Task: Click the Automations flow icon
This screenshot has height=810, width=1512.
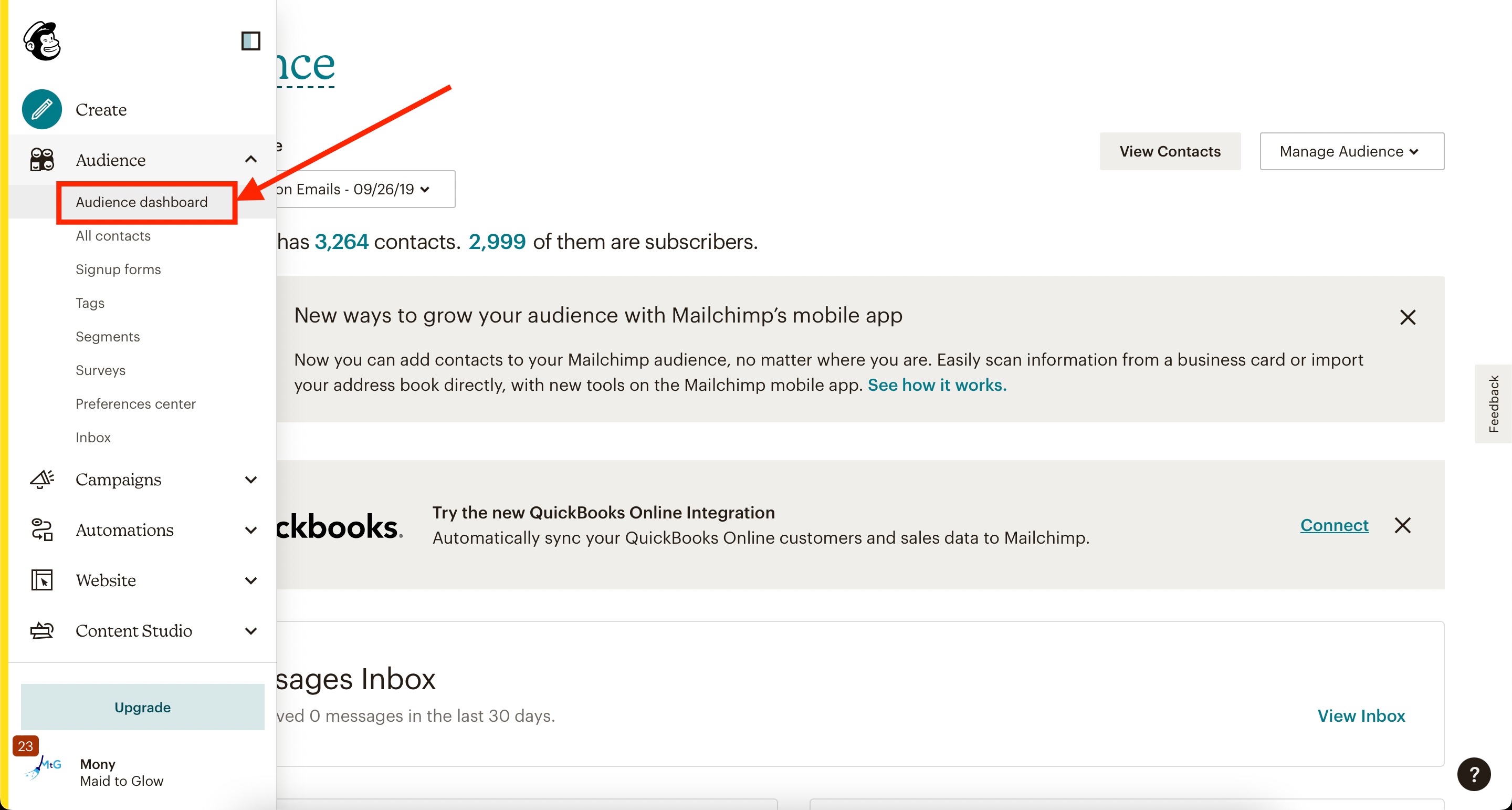Action: (41, 530)
